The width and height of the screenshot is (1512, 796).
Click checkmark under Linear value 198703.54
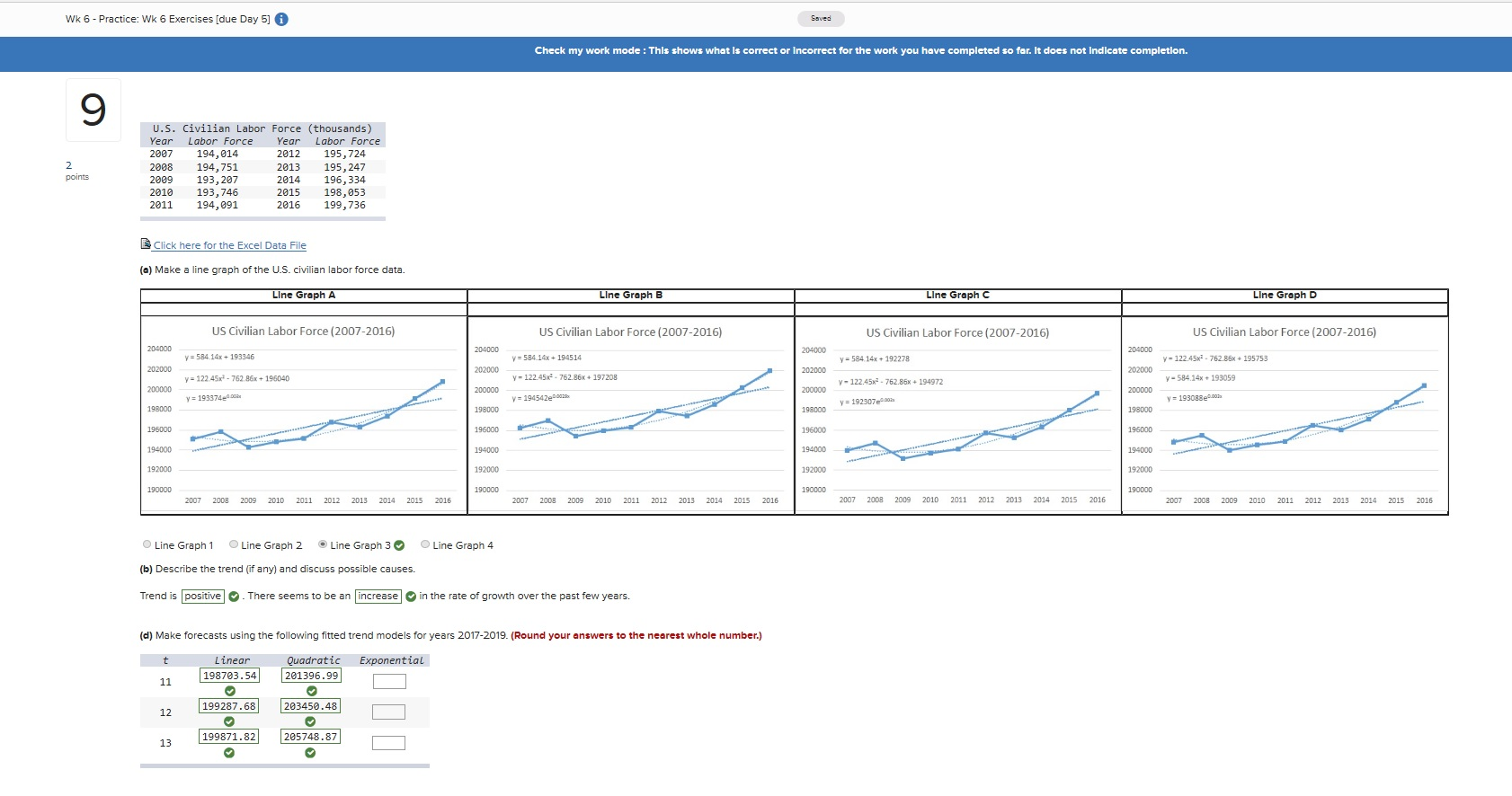(x=230, y=691)
